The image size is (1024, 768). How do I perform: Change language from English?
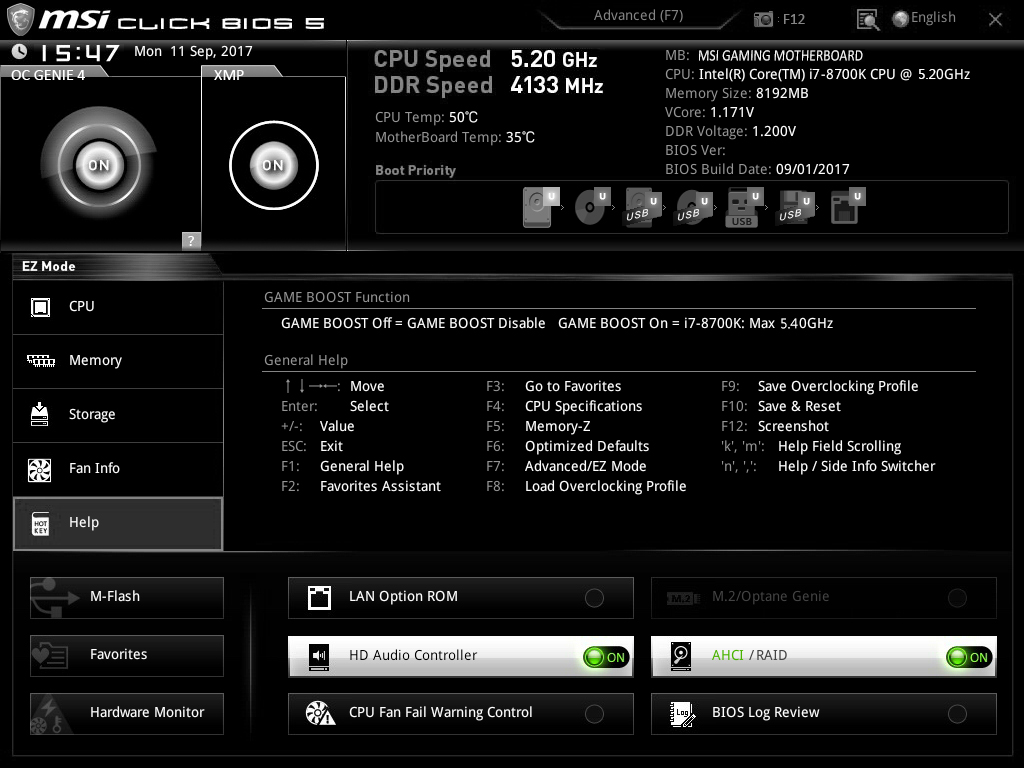click(933, 18)
